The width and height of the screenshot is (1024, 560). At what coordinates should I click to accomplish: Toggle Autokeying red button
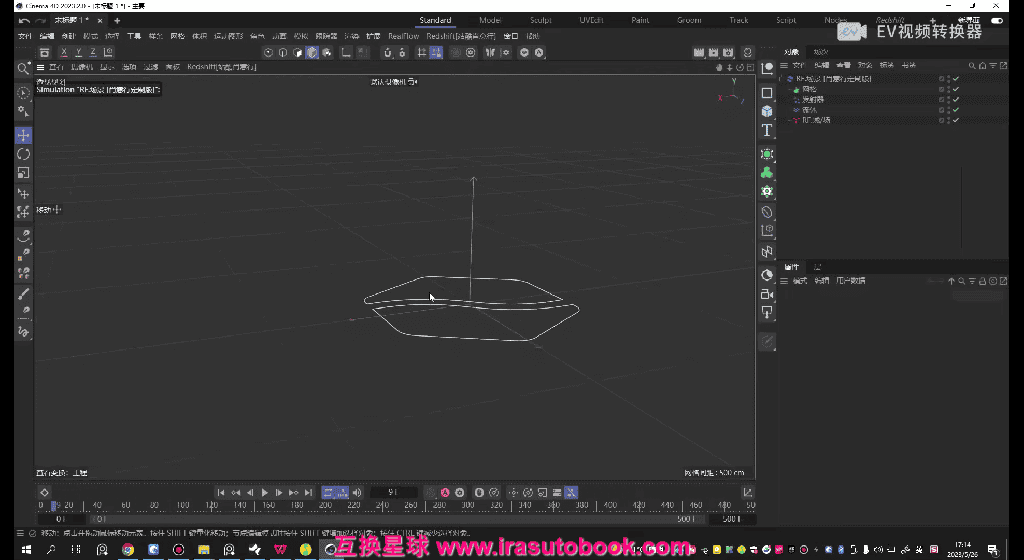click(x=445, y=493)
